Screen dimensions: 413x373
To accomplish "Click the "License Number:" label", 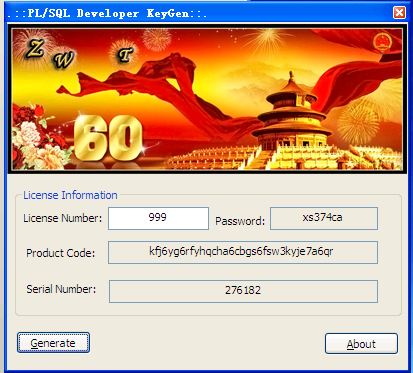I will point(62,218).
